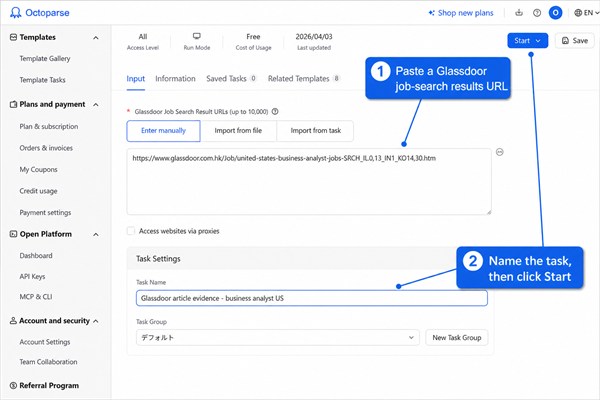600x400 pixels.
Task: Open Team Collaboration
Action: (x=49, y=362)
